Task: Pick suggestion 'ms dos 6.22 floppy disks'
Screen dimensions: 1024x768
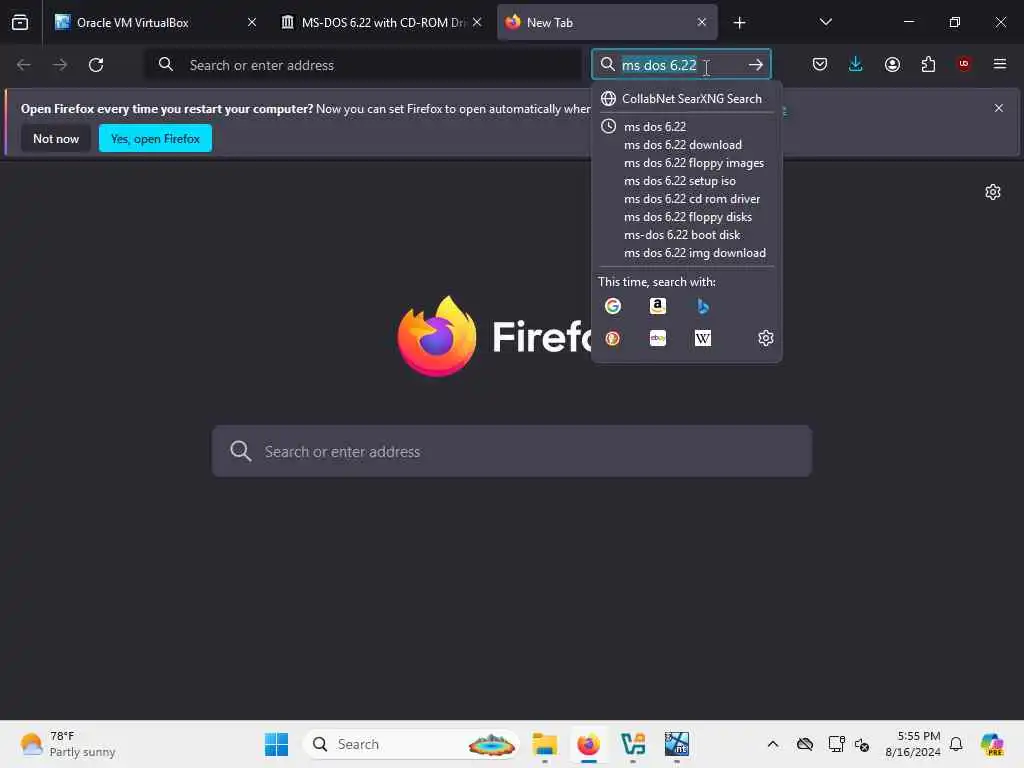Action: tap(686, 217)
